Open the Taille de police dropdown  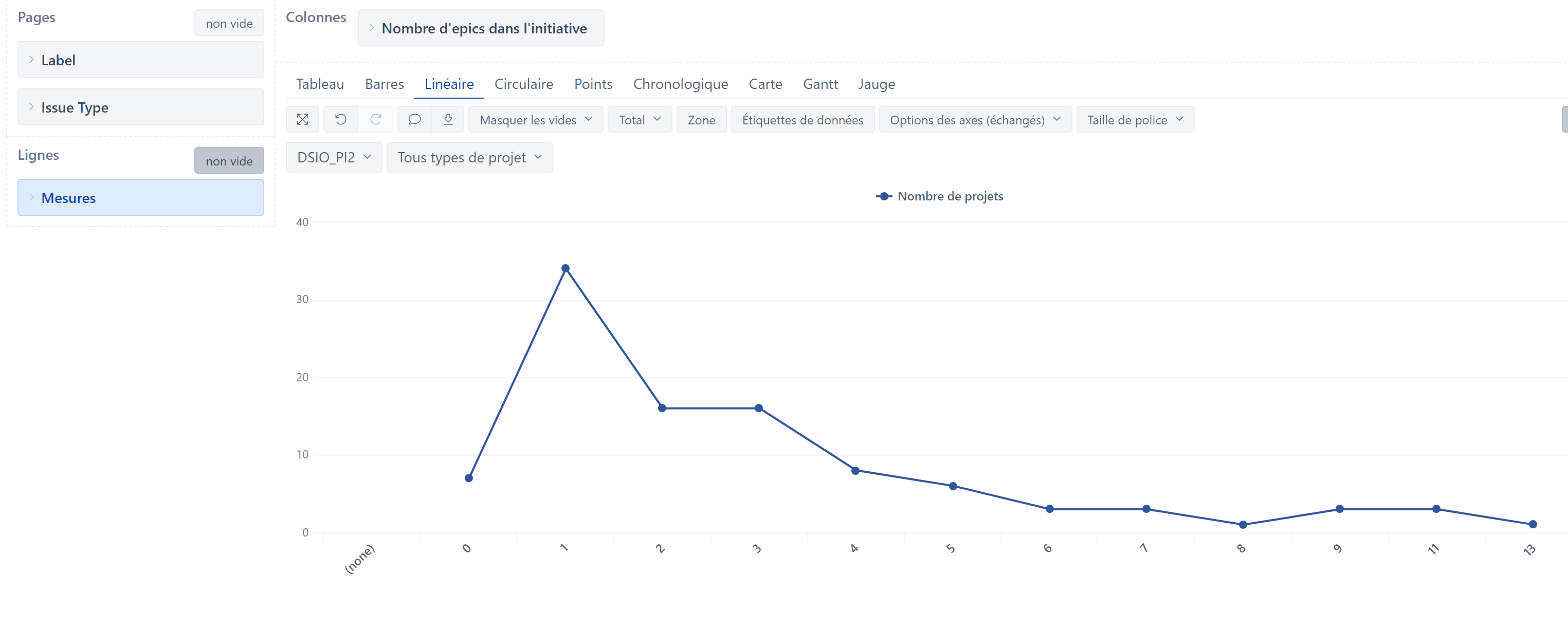(1135, 119)
